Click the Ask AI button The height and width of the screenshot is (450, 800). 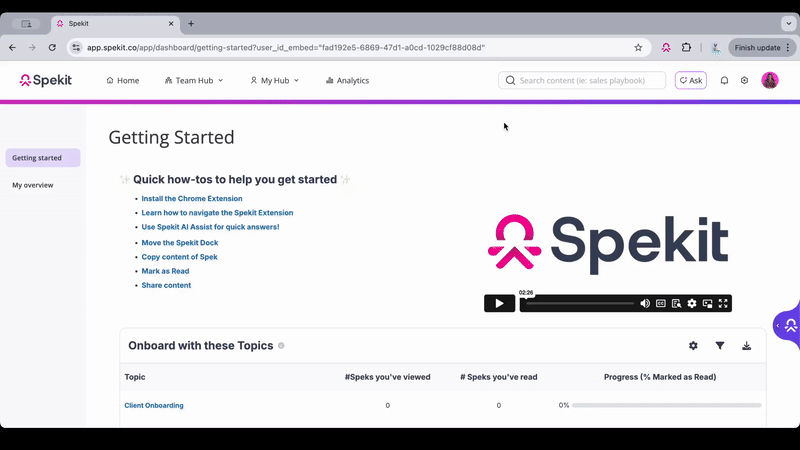pyautogui.click(x=691, y=80)
